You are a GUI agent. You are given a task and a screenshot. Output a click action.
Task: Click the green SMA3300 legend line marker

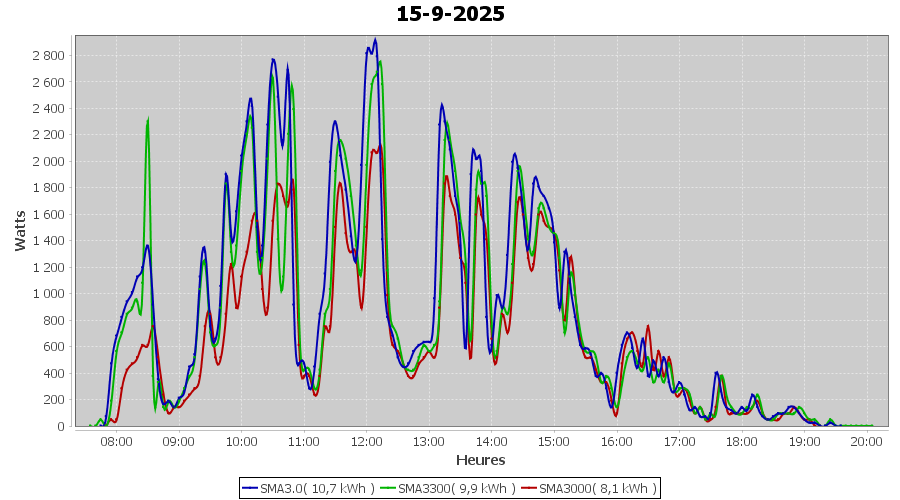[389, 489]
